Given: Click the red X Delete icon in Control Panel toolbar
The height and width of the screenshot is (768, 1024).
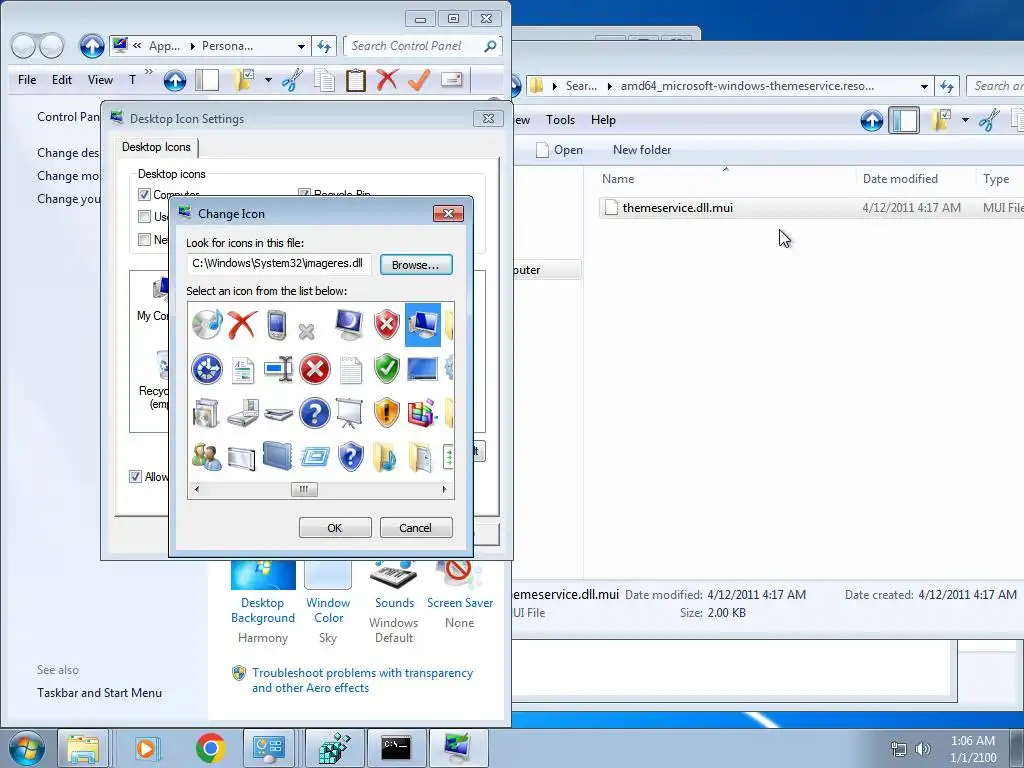Looking at the screenshot, I should [x=387, y=80].
